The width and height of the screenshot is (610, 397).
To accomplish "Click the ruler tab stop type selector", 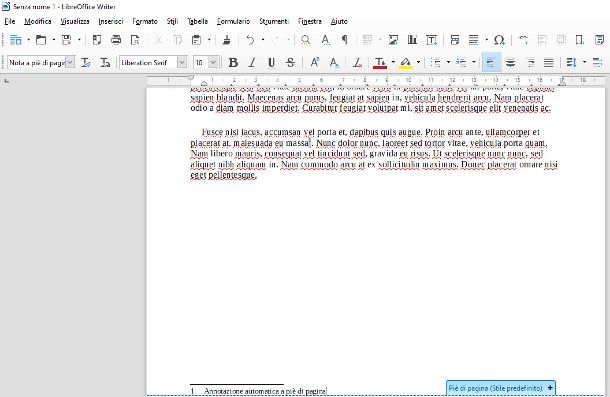I will click(7, 81).
